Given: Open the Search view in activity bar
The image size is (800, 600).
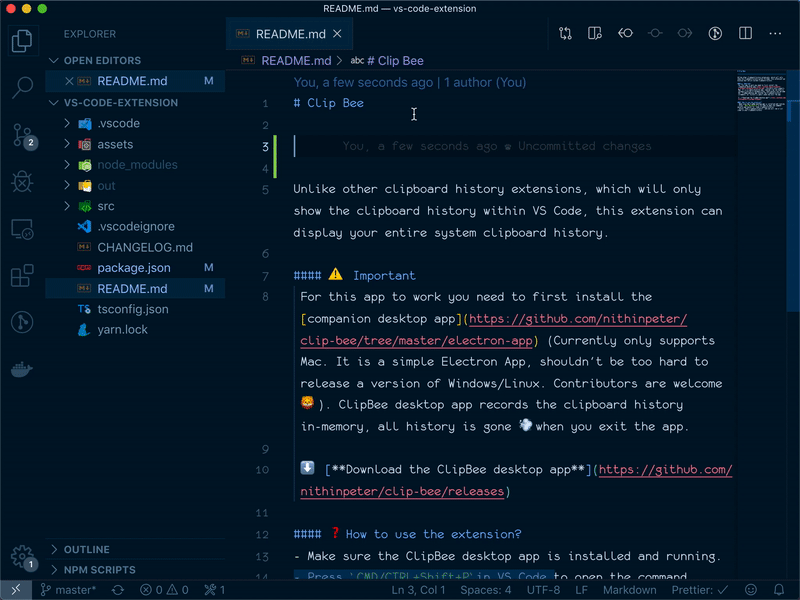Looking at the screenshot, I should [x=22, y=87].
